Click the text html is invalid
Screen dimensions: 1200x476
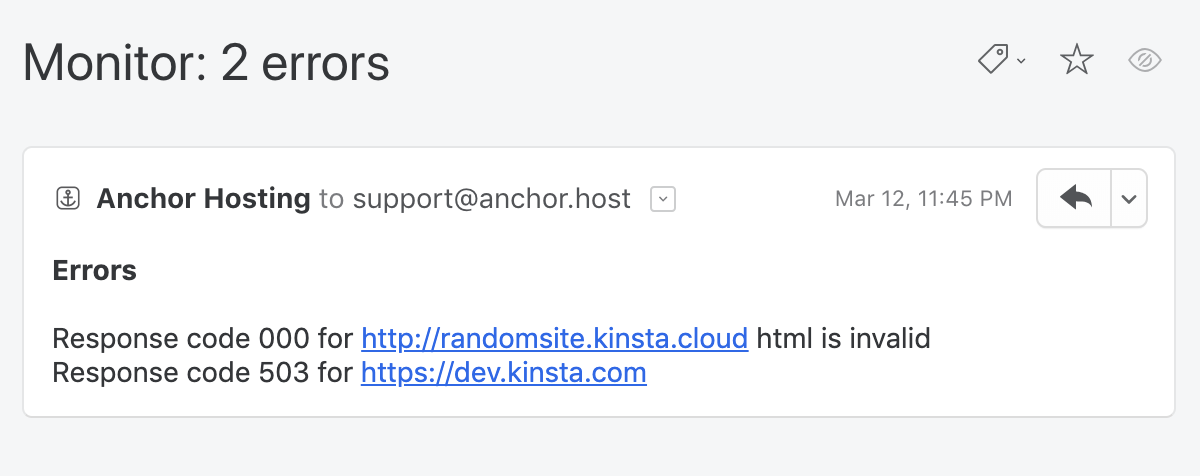point(844,339)
